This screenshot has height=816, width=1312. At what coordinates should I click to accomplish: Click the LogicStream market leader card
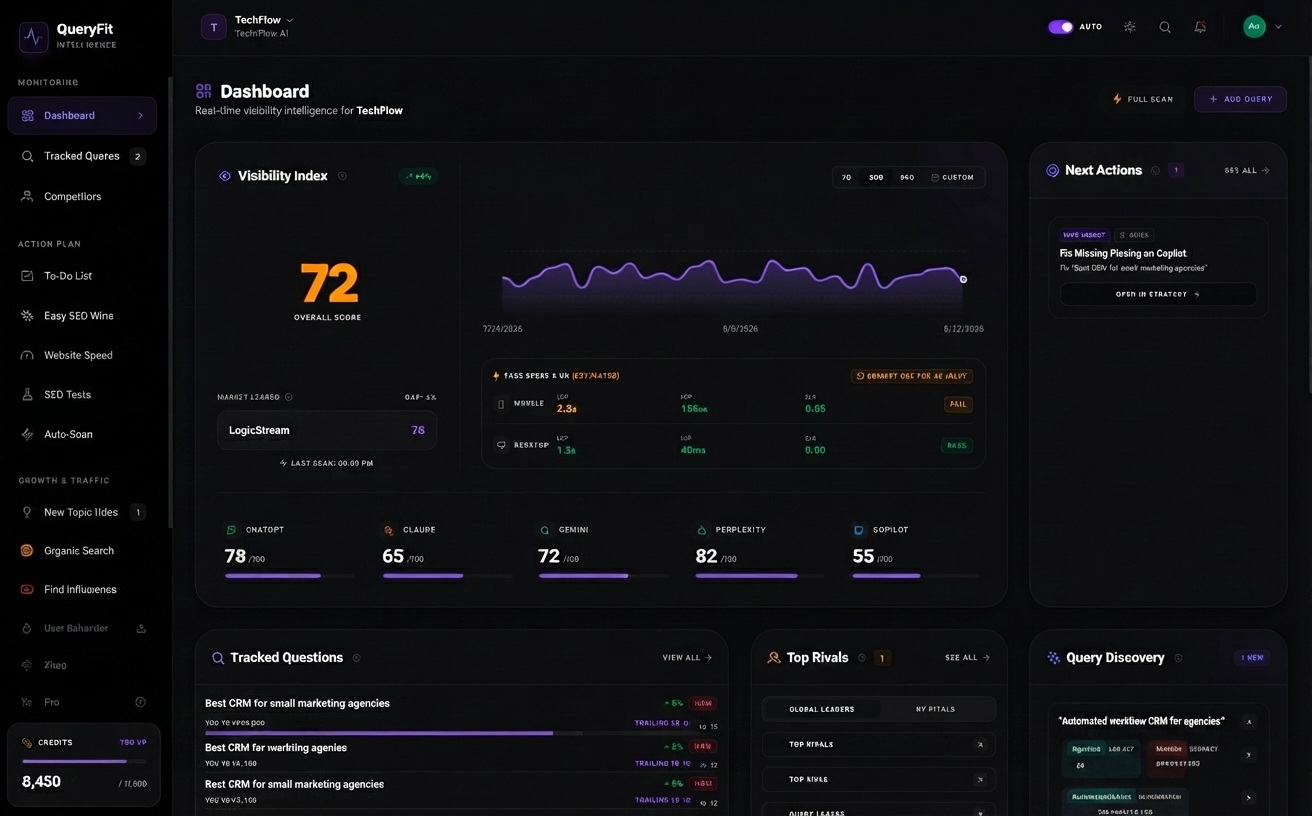click(x=327, y=430)
